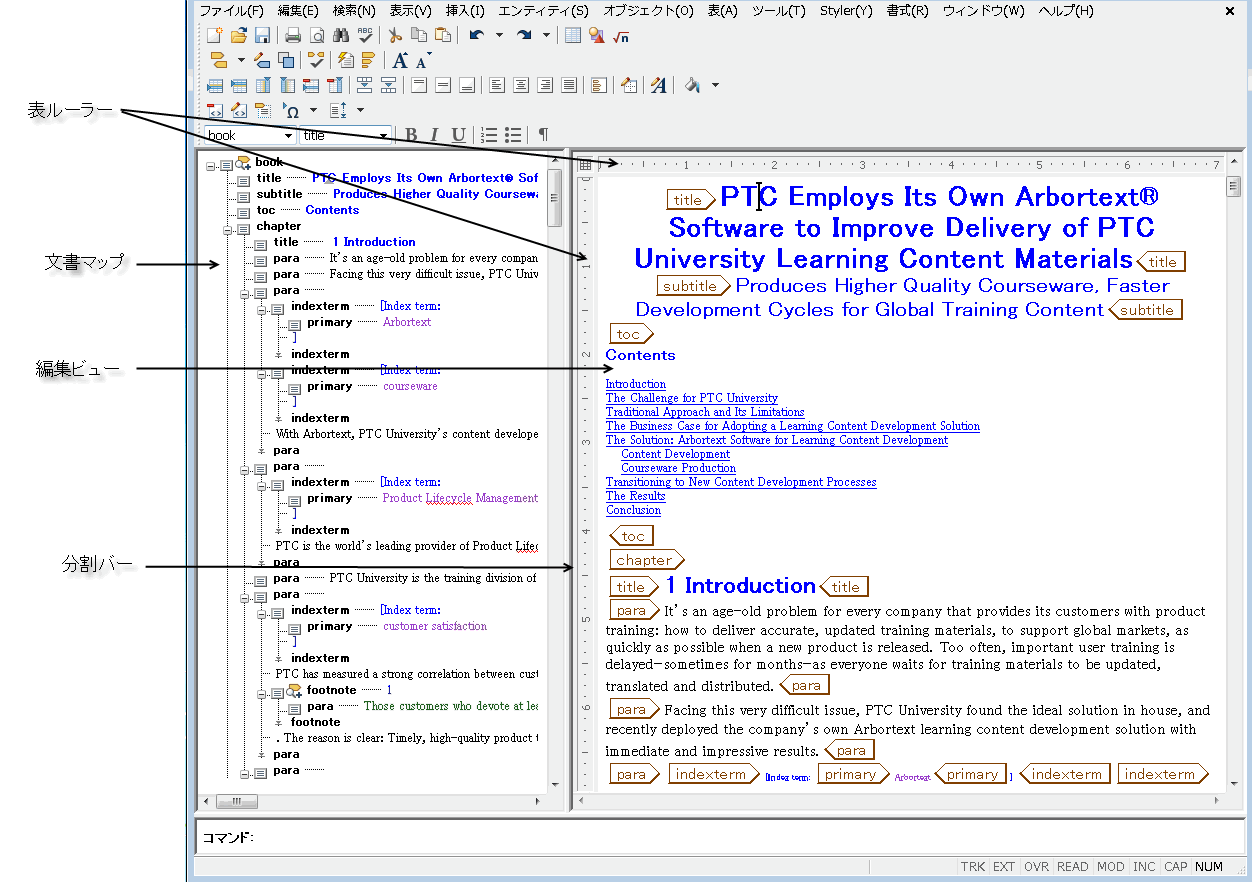The image size is (1252, 882).
Task: Click The Results contents link
Action: pos(636,496)
